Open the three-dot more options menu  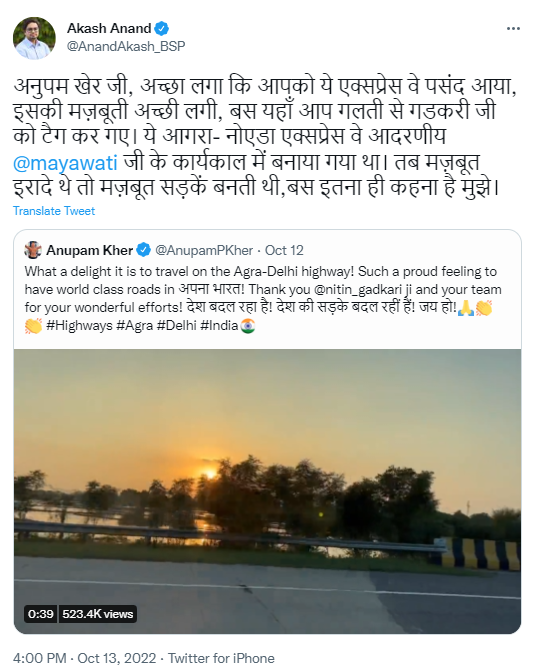(x=513, y=28)
